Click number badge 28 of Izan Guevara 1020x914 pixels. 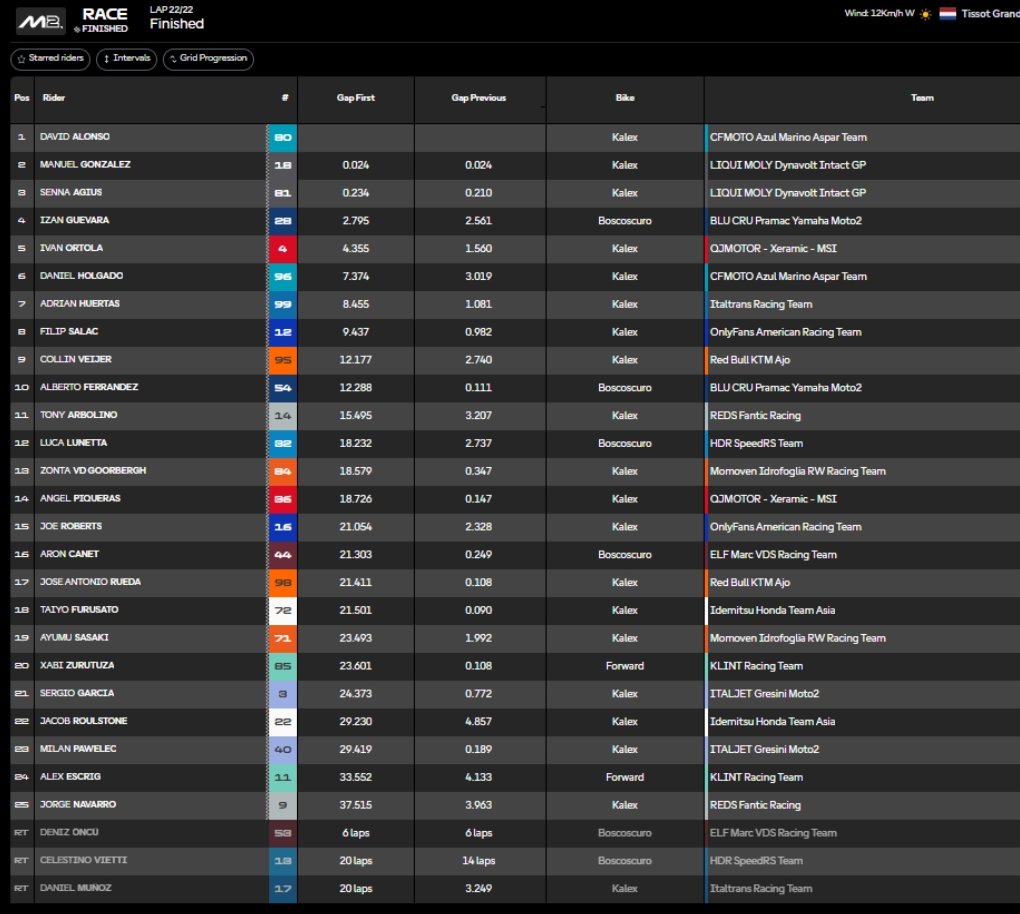tap(282, 221)
